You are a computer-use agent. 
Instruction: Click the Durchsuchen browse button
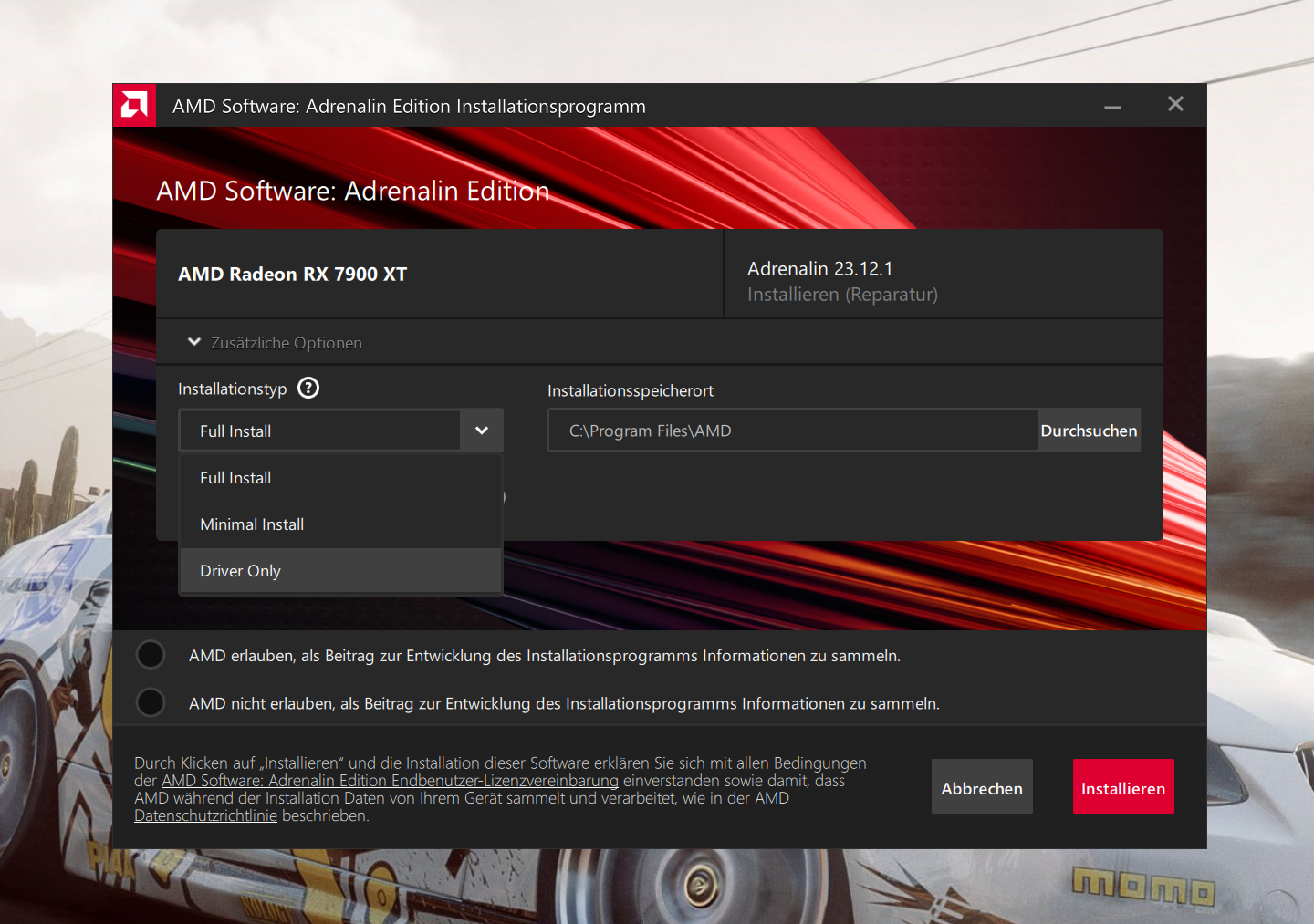click(1089, 431)
